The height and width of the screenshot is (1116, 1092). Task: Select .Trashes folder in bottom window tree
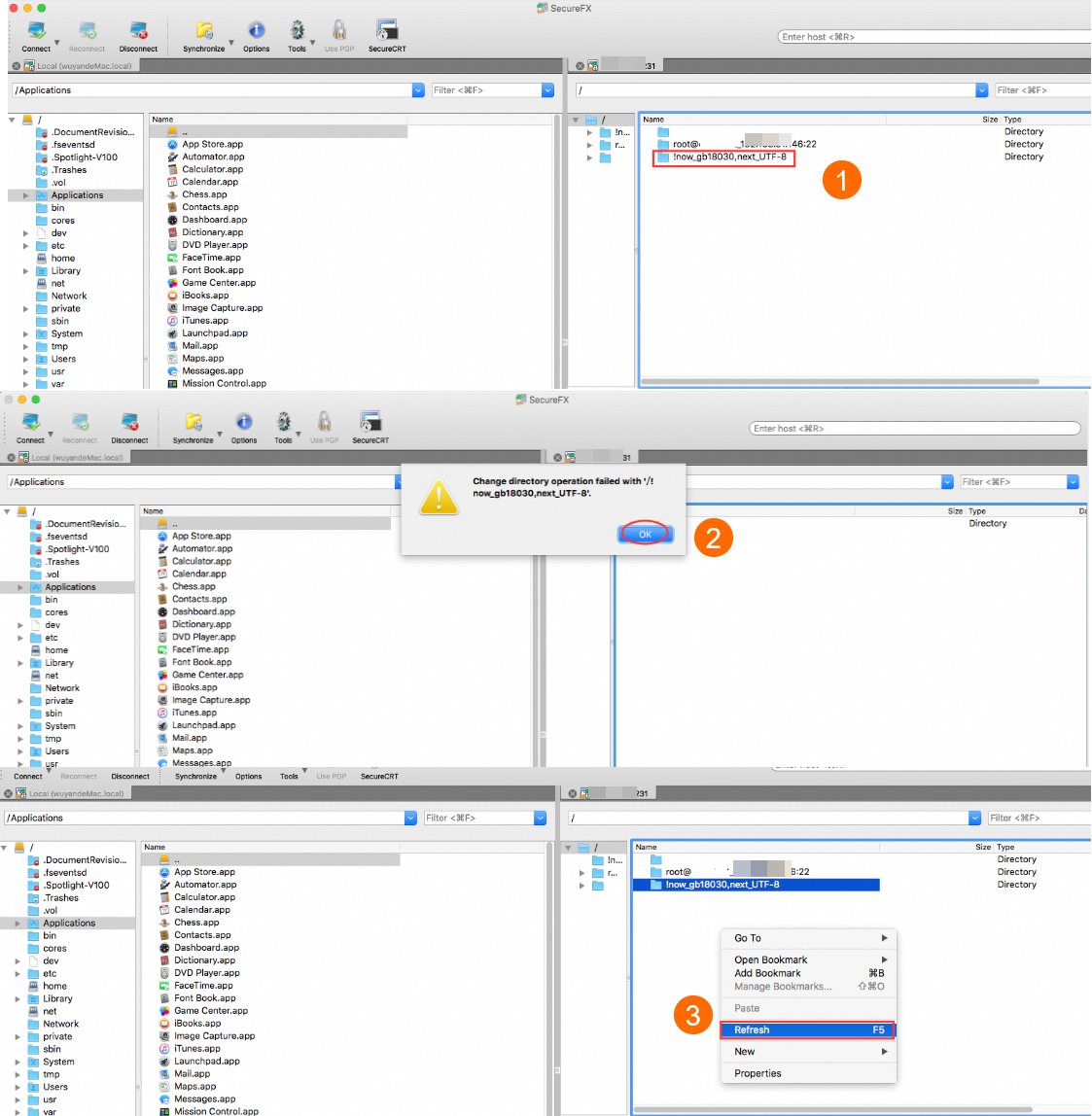coord(60,898)
